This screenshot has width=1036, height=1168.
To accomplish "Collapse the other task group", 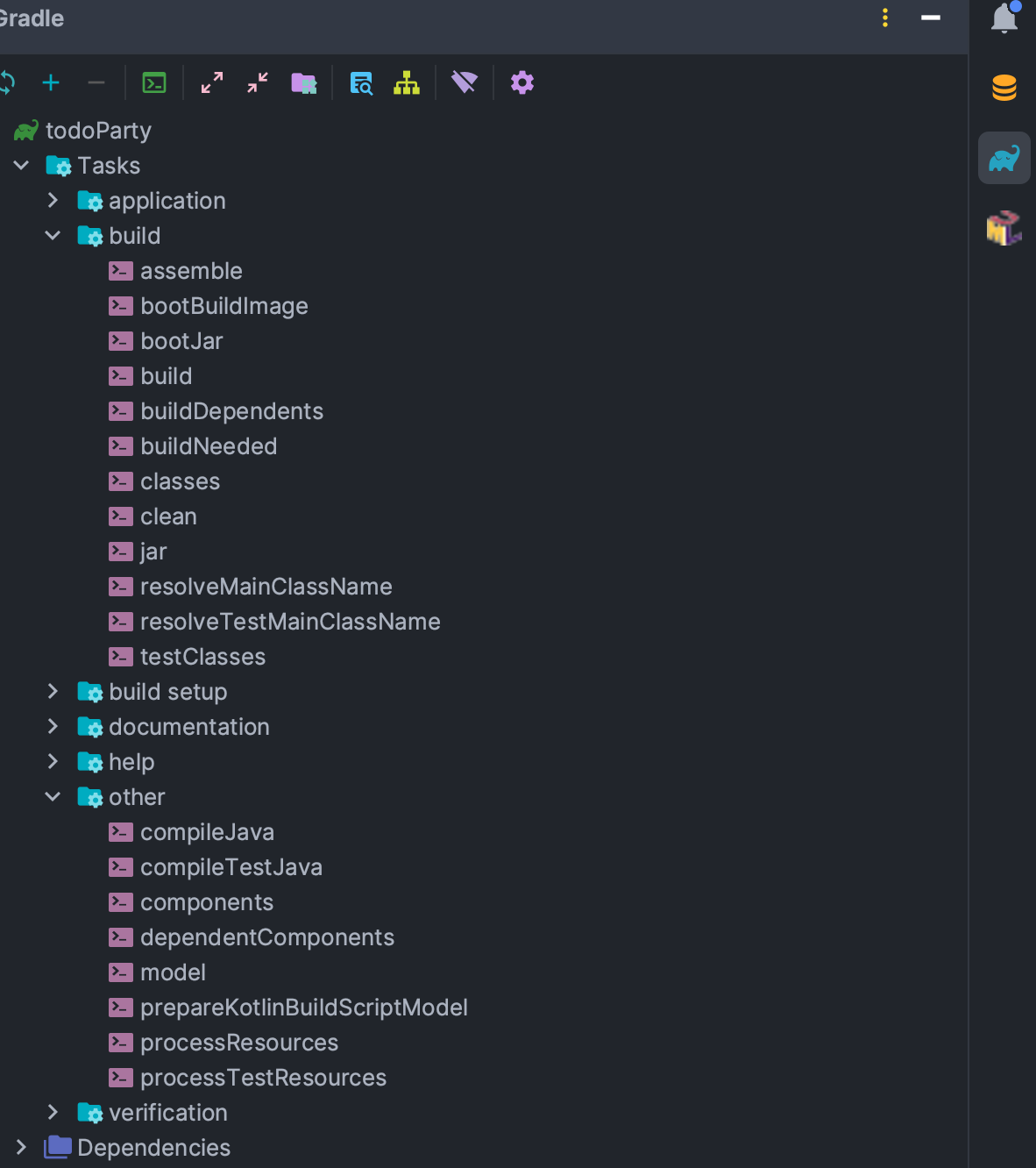I will tap(53, 797).
